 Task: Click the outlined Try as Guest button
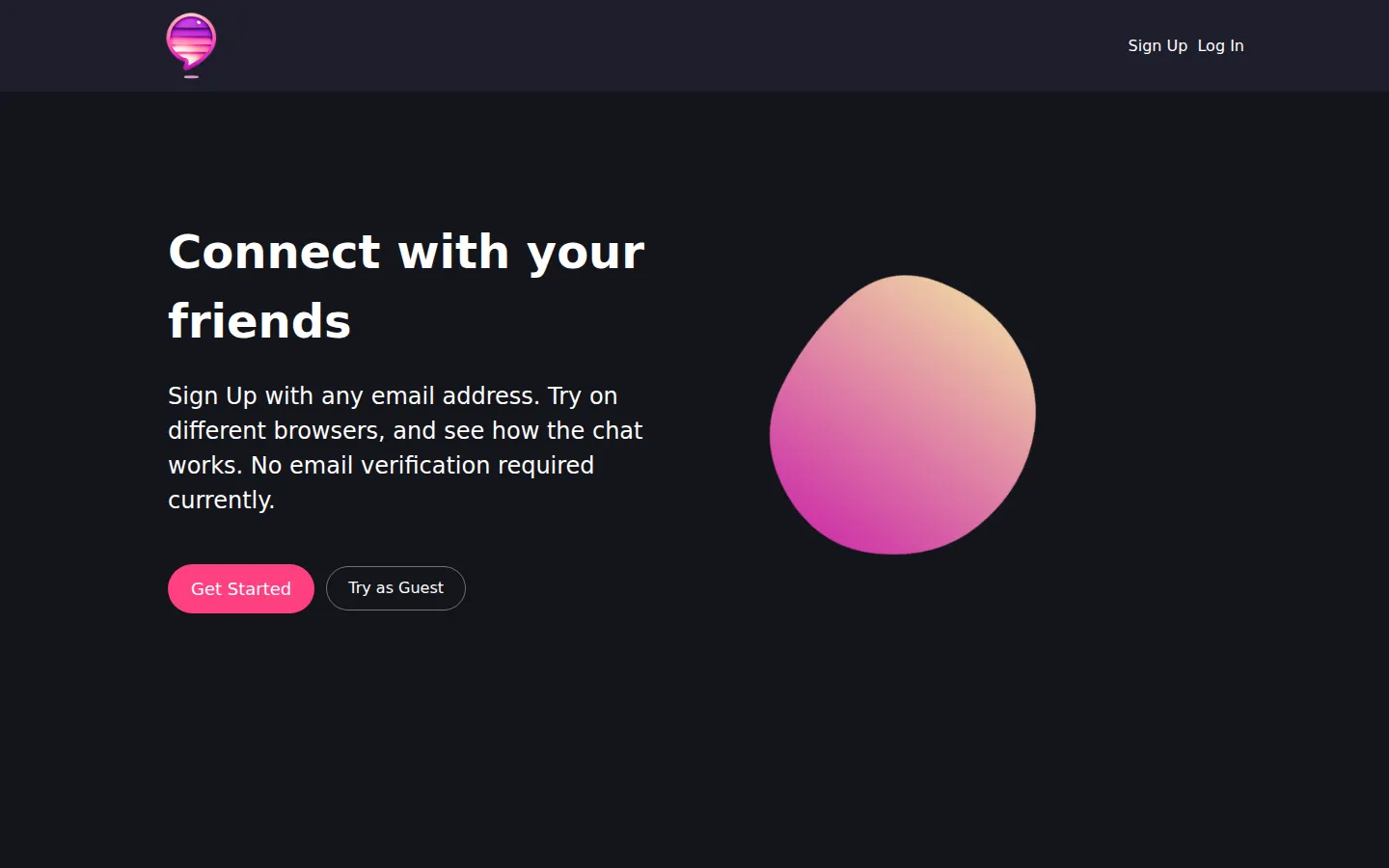395,587
